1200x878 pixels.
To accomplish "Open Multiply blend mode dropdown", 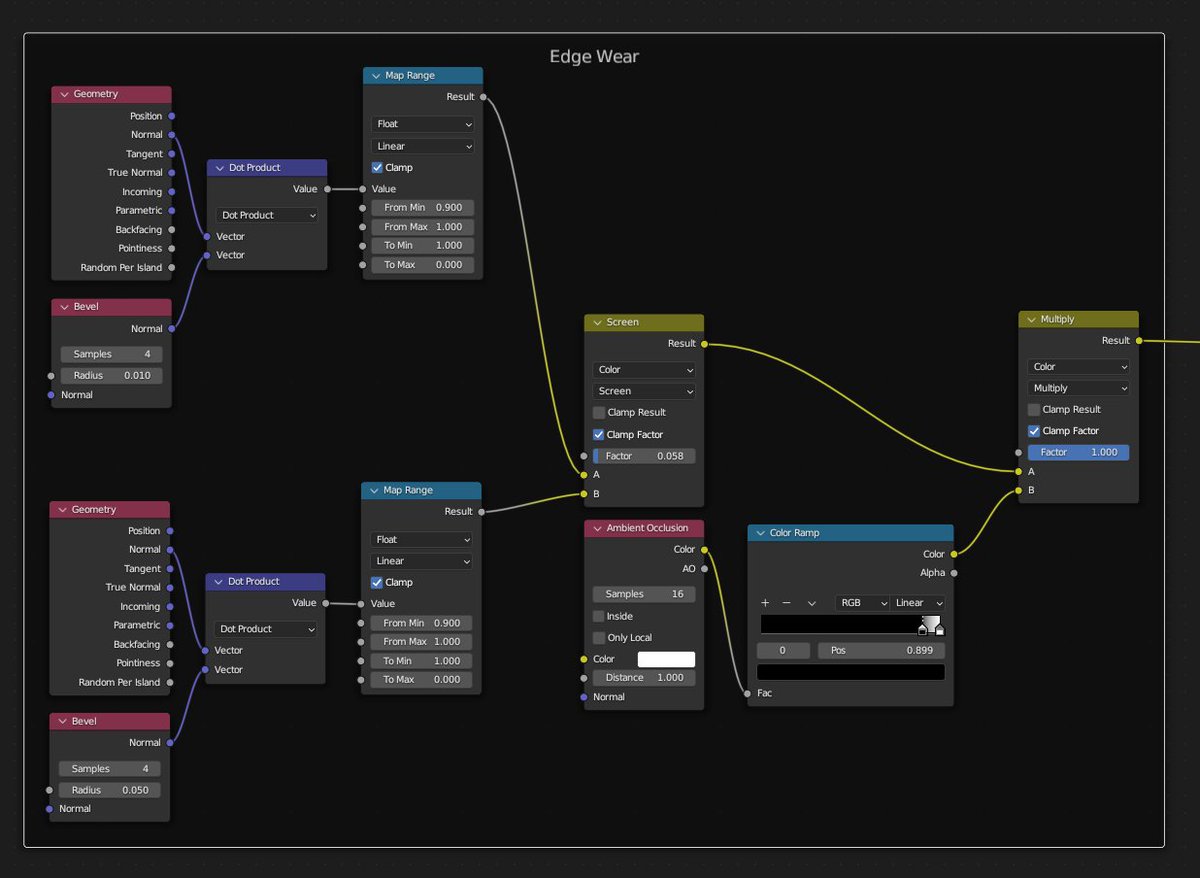I will click(x=1079, y=388).
